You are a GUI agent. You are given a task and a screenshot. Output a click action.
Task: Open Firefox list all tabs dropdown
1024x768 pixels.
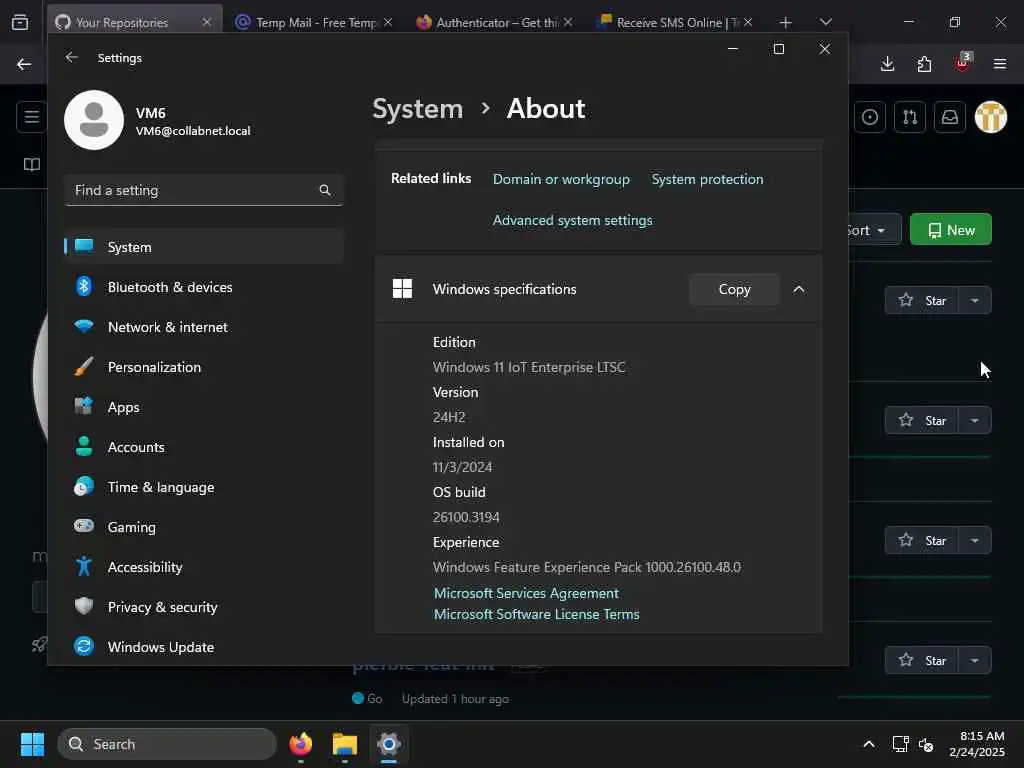[x=825, y=22]
